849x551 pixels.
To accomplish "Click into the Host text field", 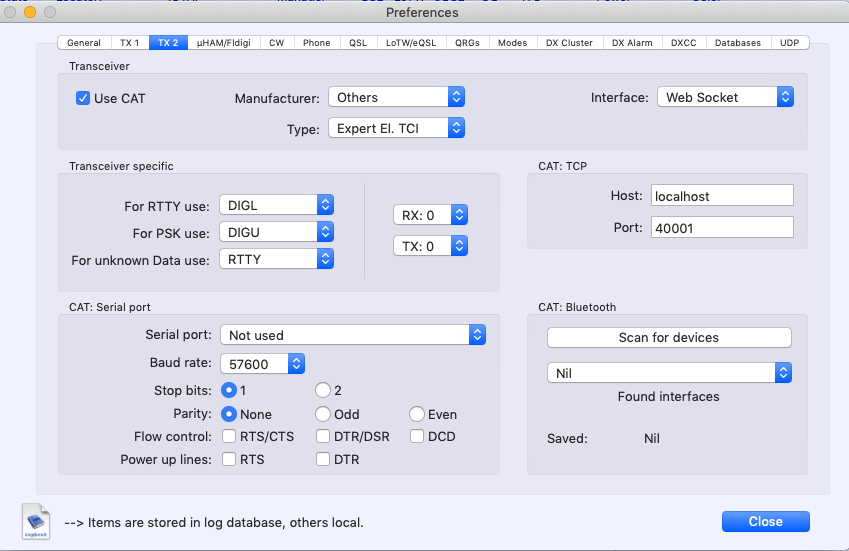I will click(x=721, y=196).
